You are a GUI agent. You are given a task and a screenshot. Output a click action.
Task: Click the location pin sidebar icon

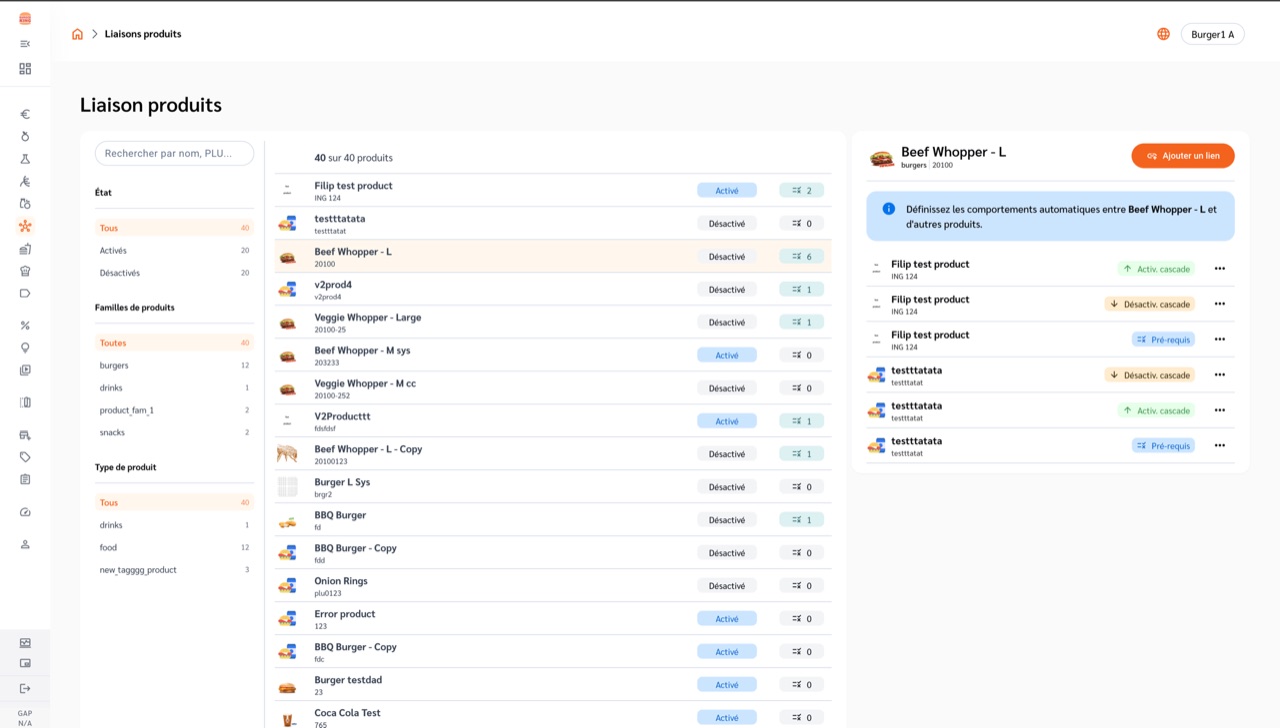click(25, 348)
